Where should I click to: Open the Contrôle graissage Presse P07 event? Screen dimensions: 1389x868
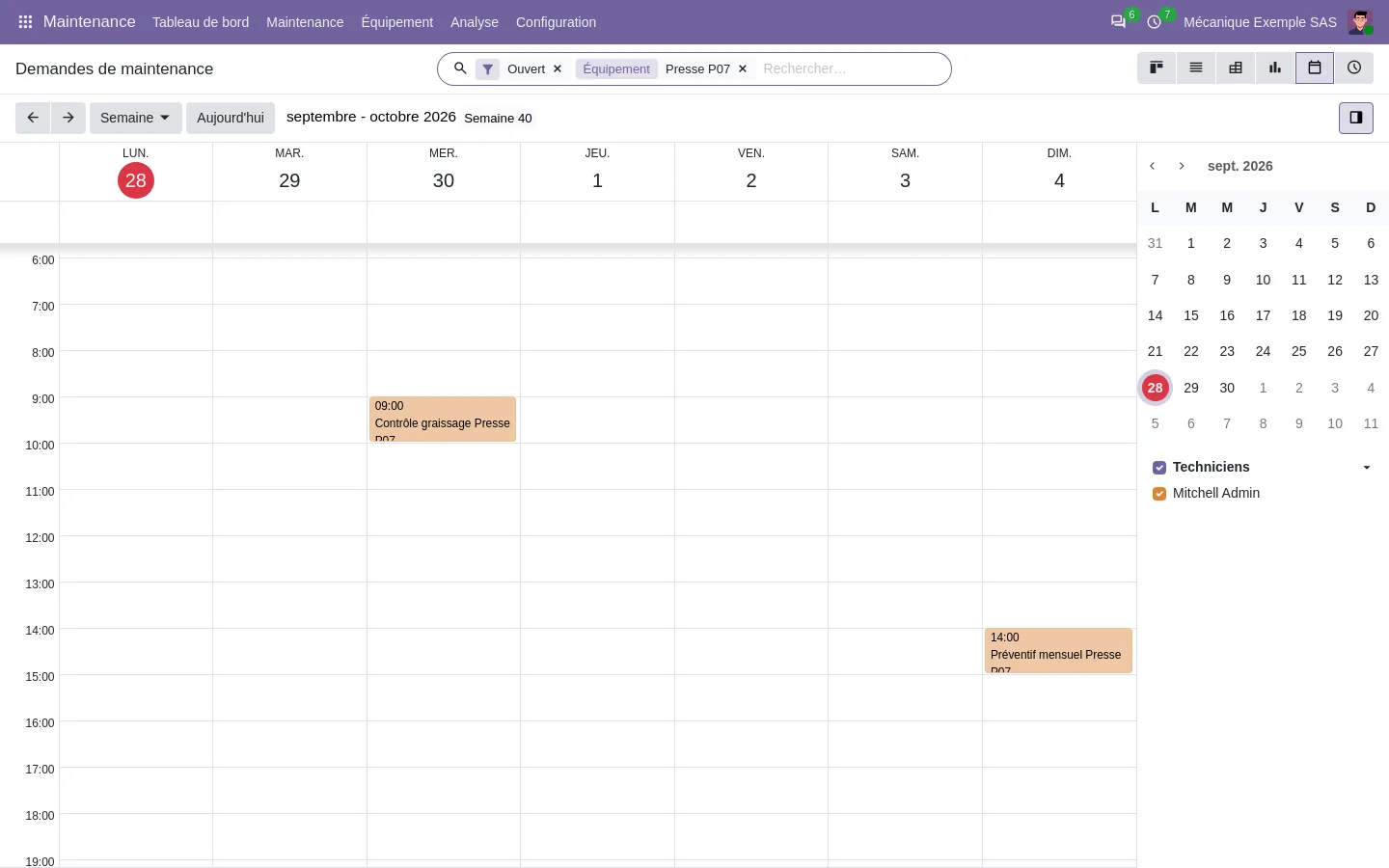coord(443,420)
